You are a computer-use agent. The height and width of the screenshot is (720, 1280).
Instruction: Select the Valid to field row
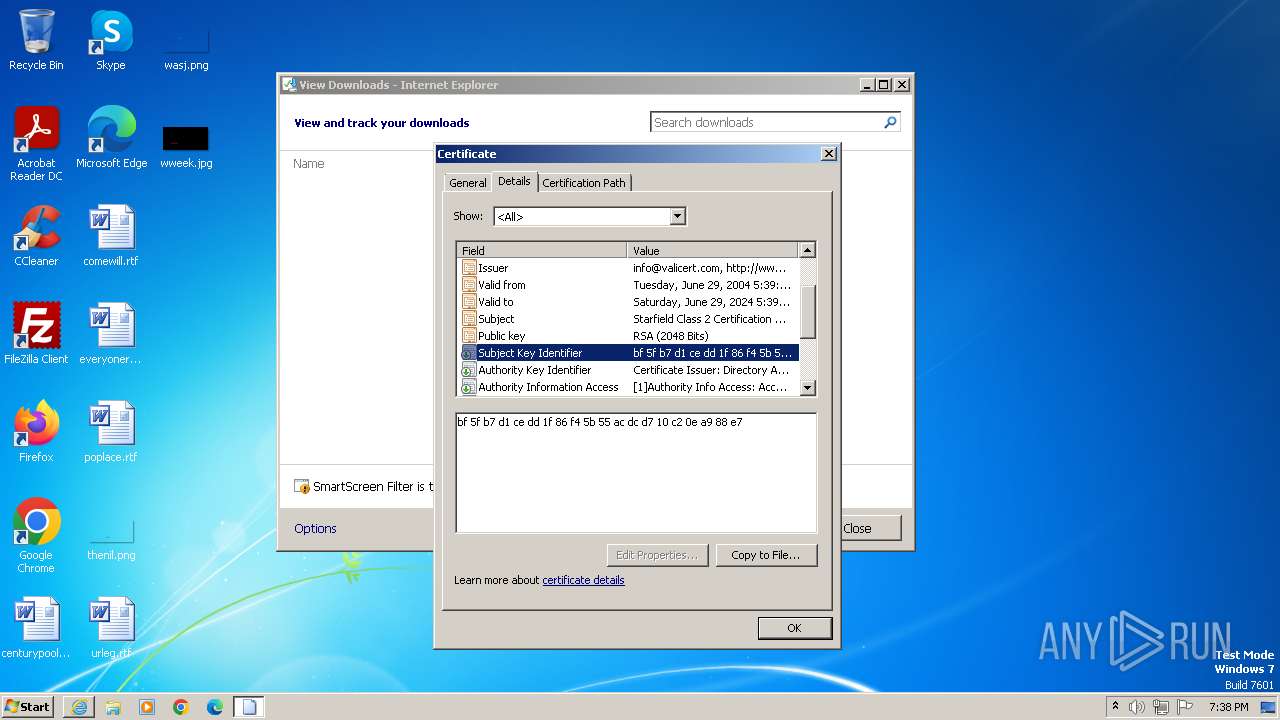pos(628,302)
